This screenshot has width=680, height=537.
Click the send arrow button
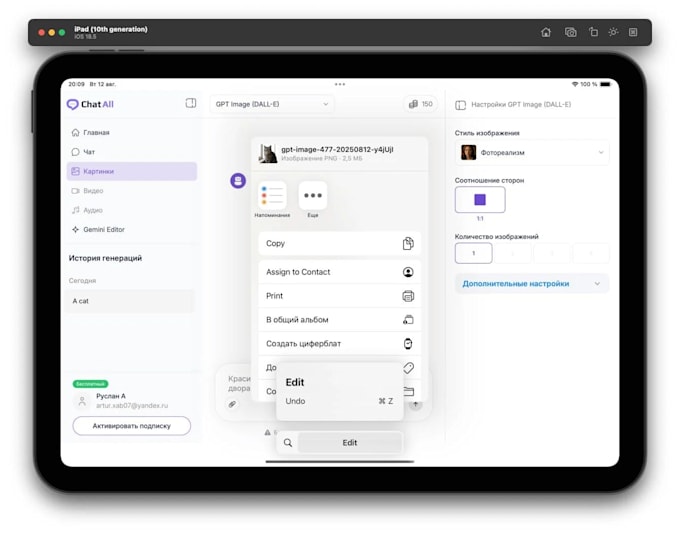coord(415,405)
